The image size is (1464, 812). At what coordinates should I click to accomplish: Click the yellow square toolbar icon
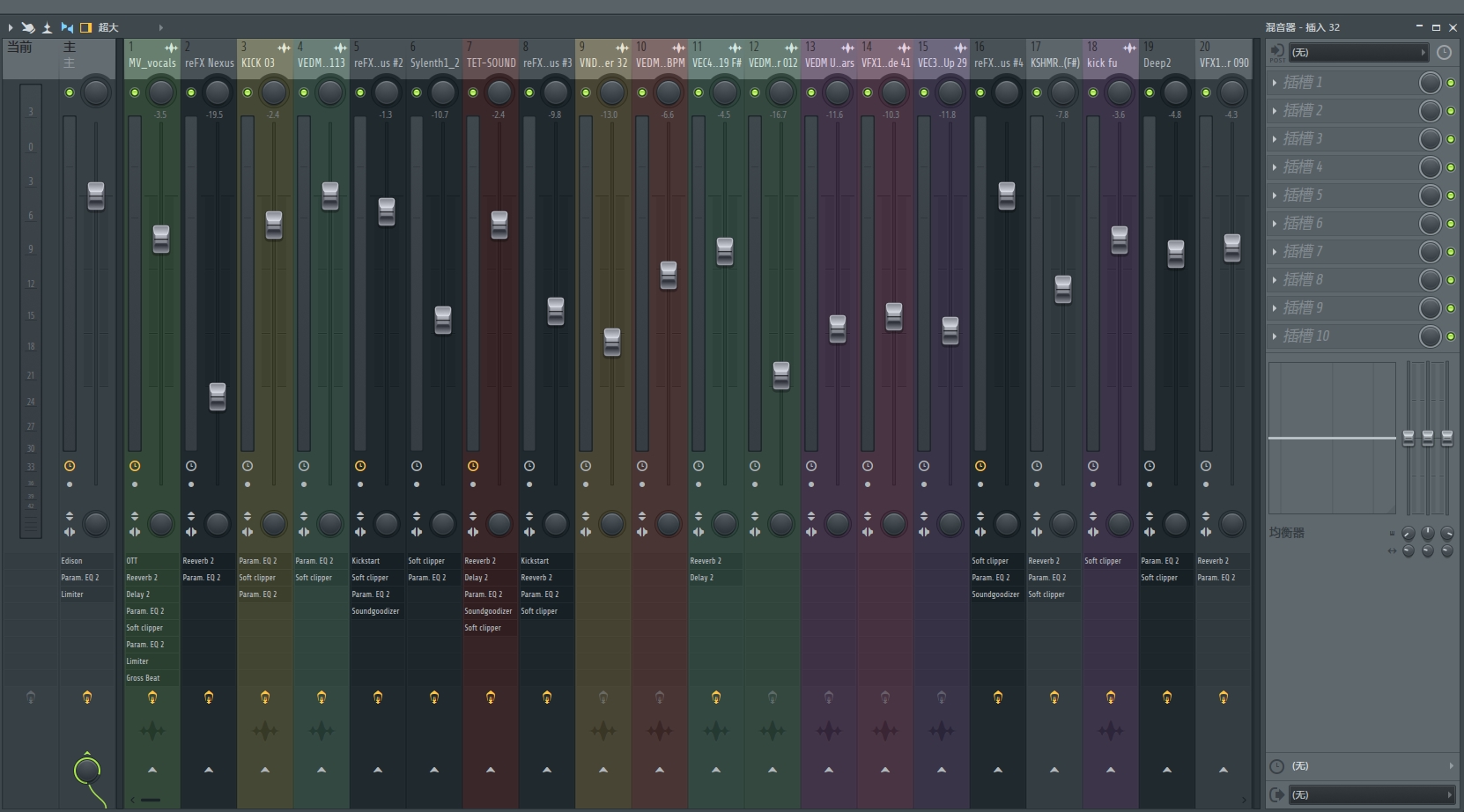pyautogui.click(x=85, y=27)
